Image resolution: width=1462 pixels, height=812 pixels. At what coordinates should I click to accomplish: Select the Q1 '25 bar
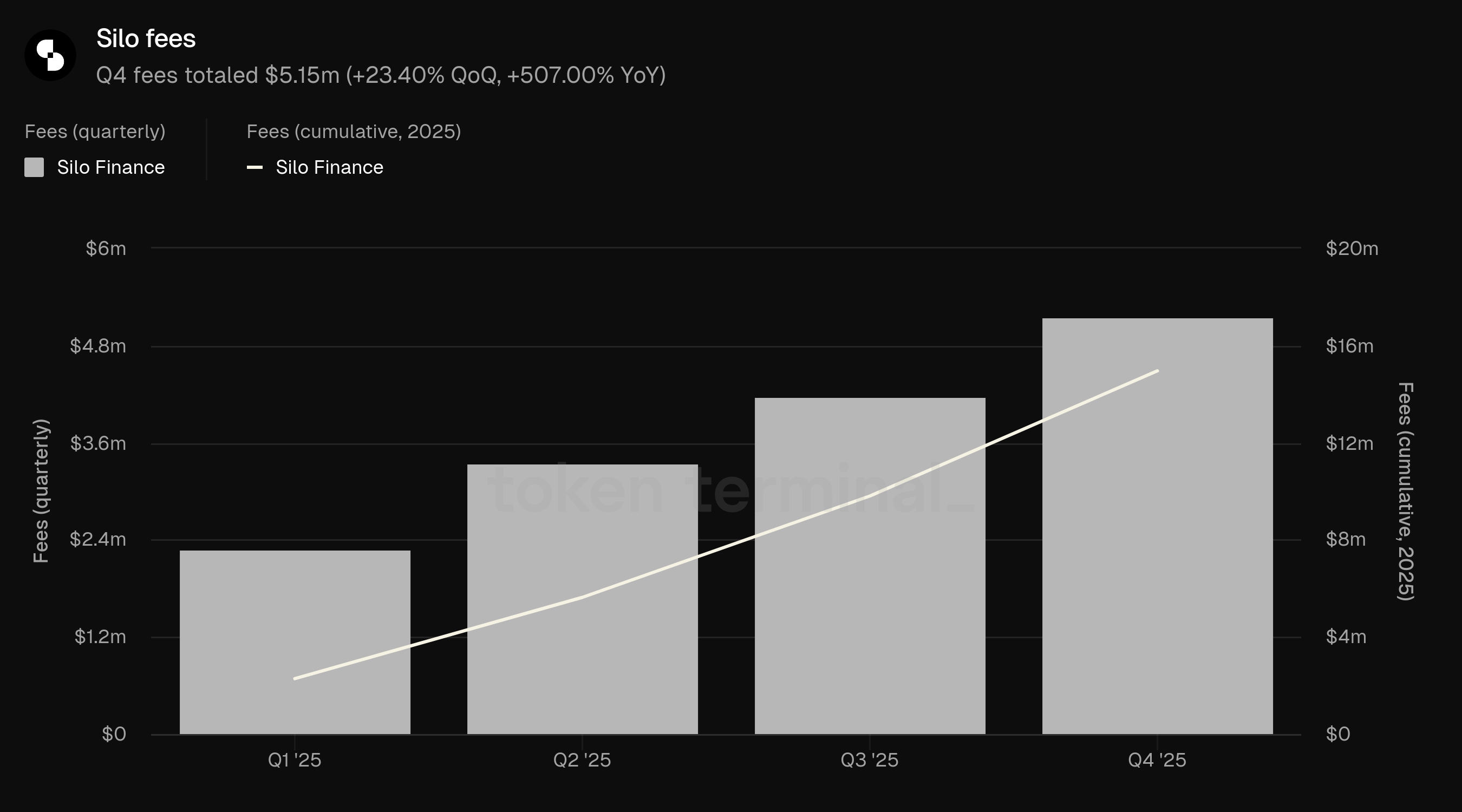[295, 643]
